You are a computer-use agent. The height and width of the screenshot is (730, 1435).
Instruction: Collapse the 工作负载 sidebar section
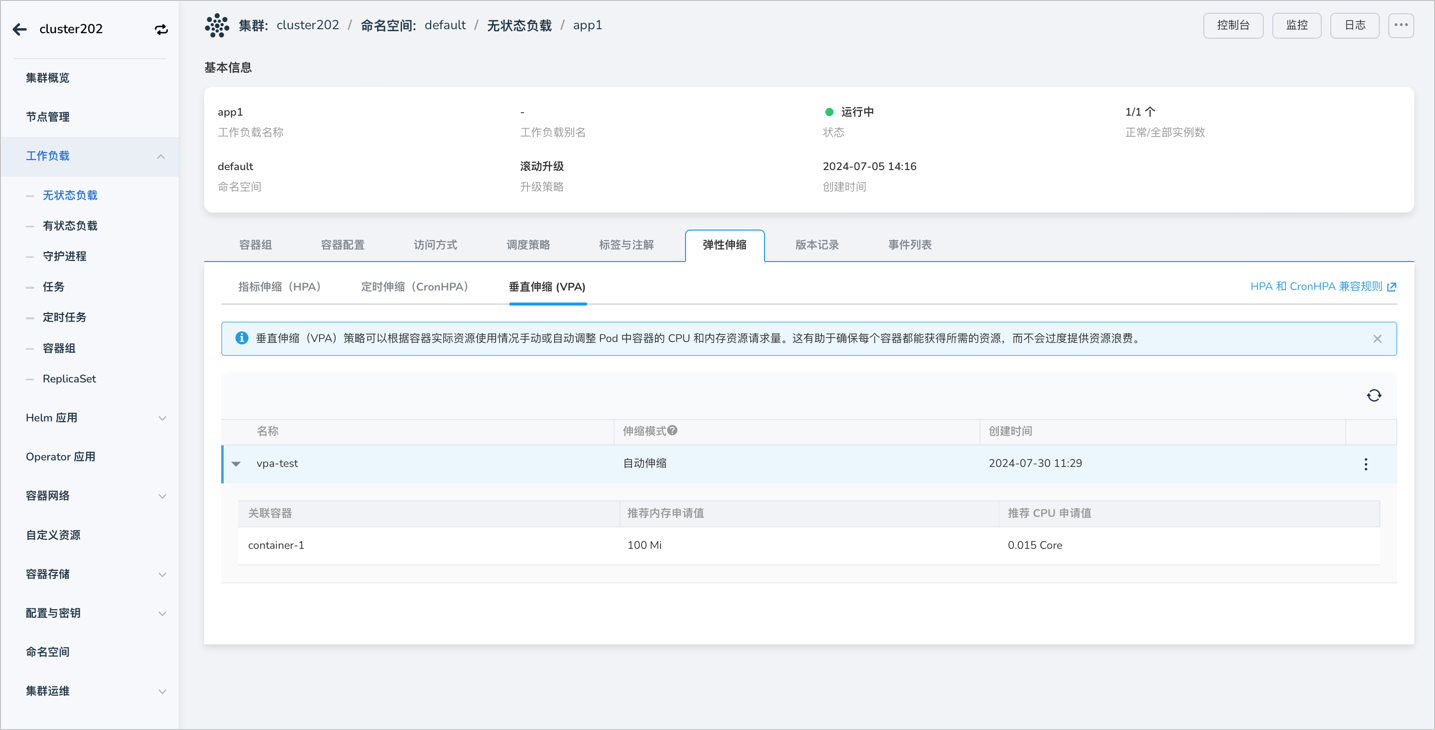pos(161,157)
